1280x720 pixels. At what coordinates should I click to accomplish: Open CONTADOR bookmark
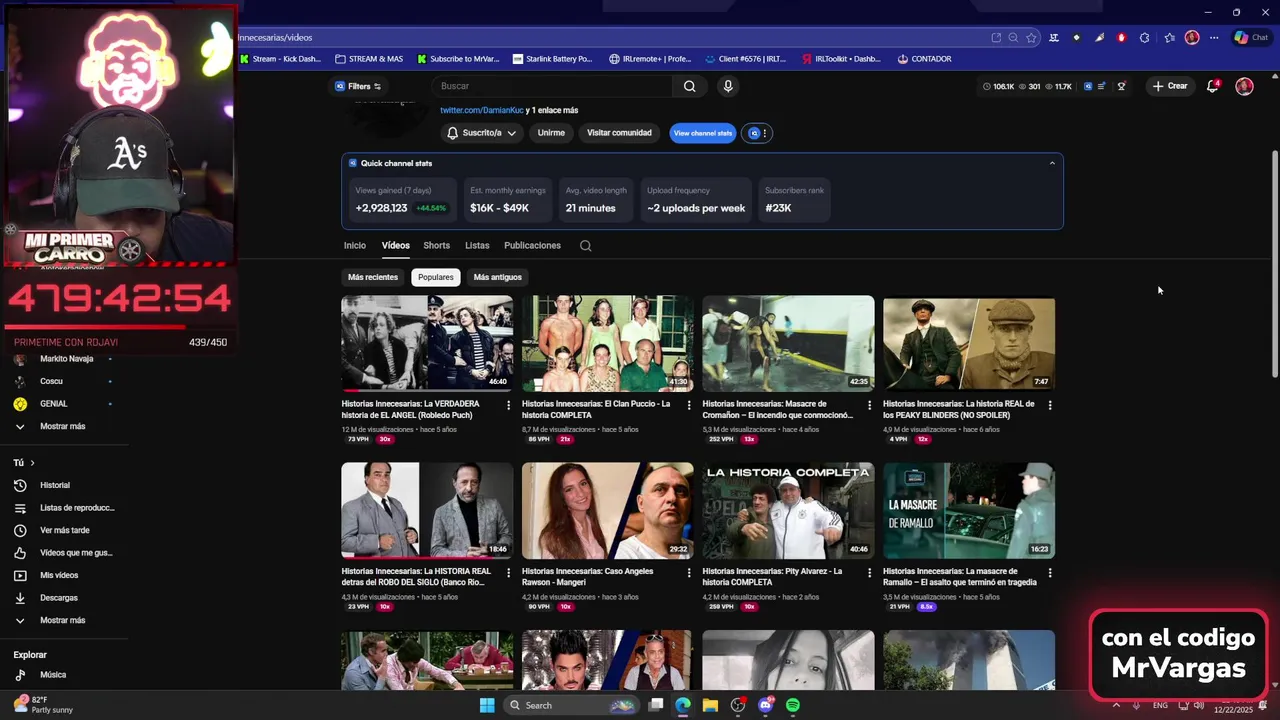coord(924,59)
